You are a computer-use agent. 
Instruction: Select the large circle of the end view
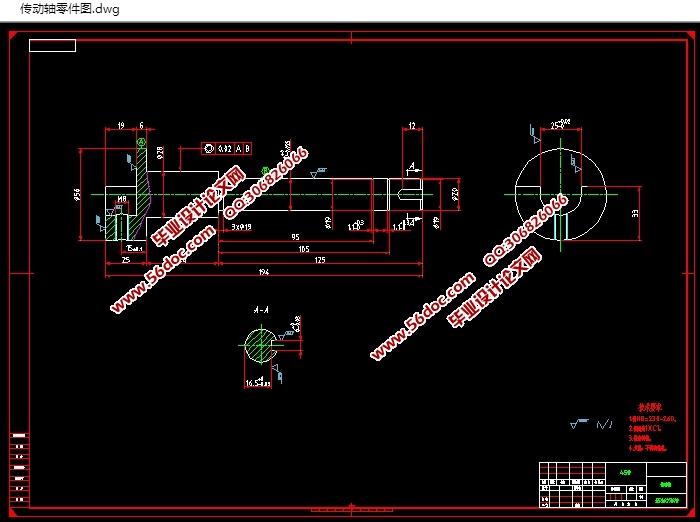561,194
